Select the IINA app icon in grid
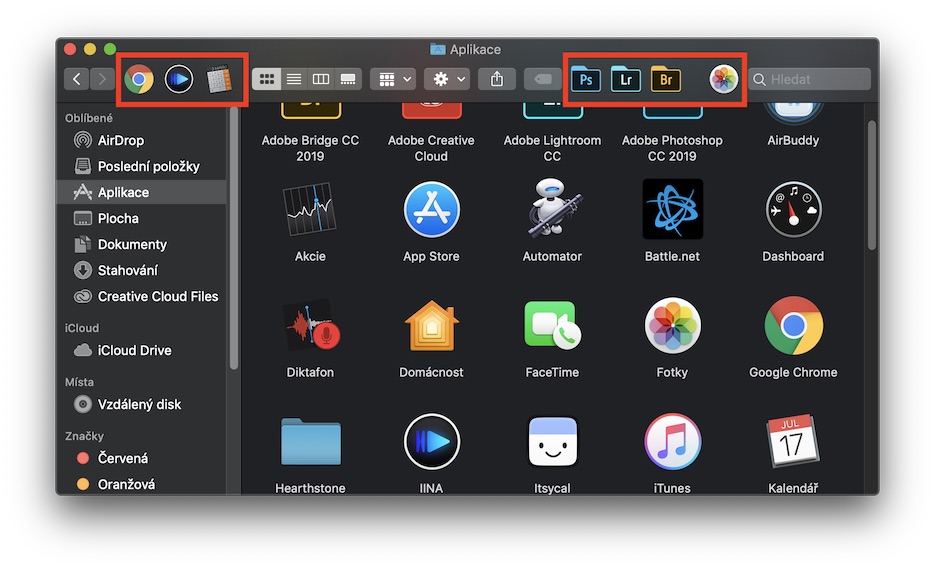 [431, 442]
